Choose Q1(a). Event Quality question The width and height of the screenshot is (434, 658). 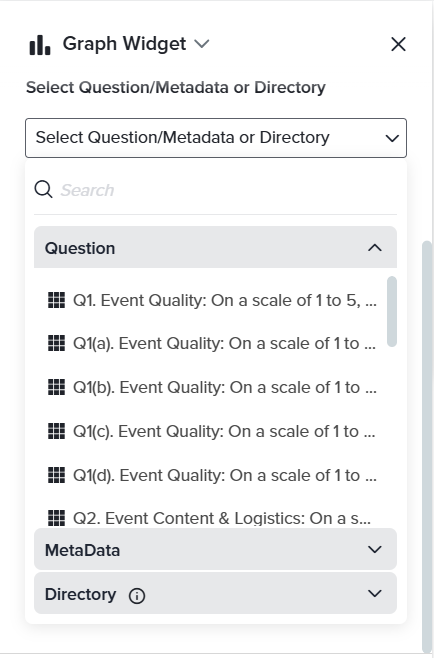(212, 344)
